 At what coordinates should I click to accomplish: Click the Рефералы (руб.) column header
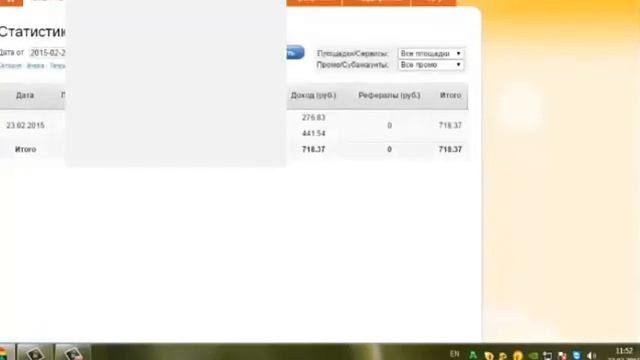[x=389, y=96]
